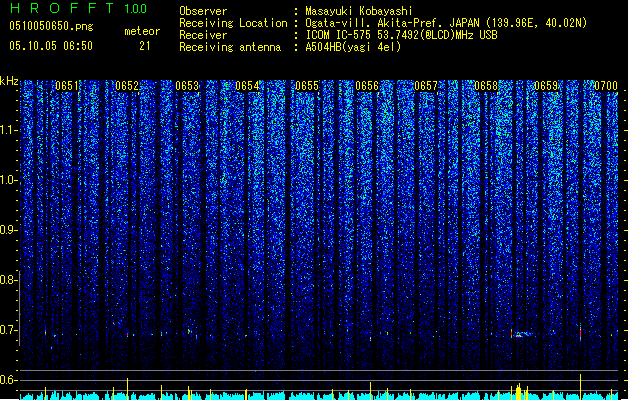Click the 0.9 kHz axis label
Screen dimensions: 629x400
[x=8, y=230]
